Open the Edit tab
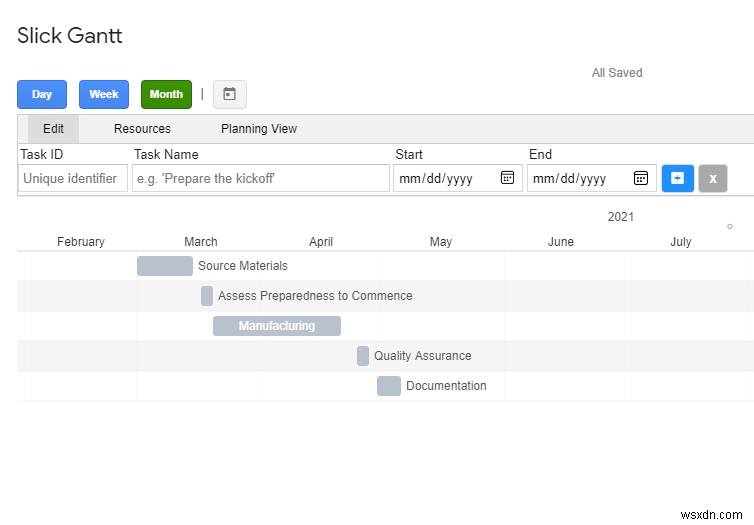 53,129
